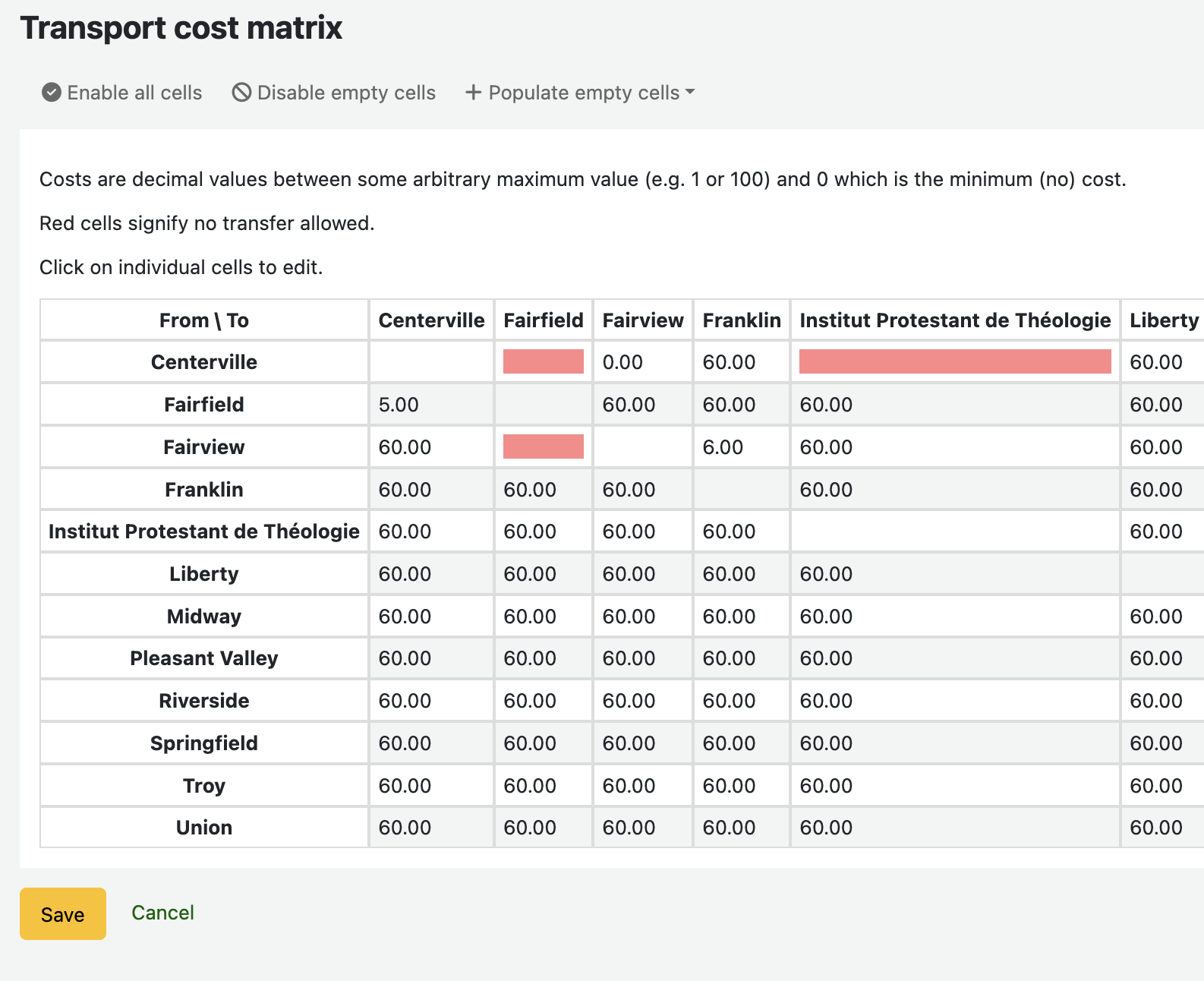Edit Pleasant Valley to Fairfield cost cell
The width and height of the screenshot is (1204, 981).
pos(543,658)
